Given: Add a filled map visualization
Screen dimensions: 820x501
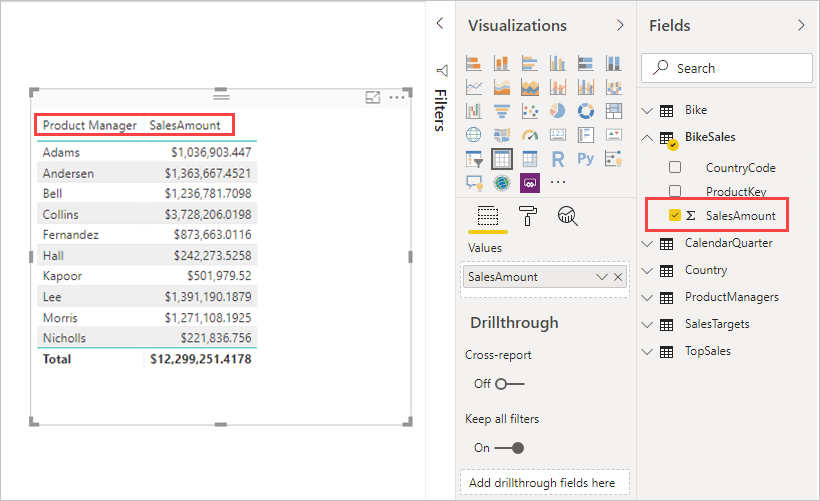Looking at the screenshot, I should [x=502, y=135].
